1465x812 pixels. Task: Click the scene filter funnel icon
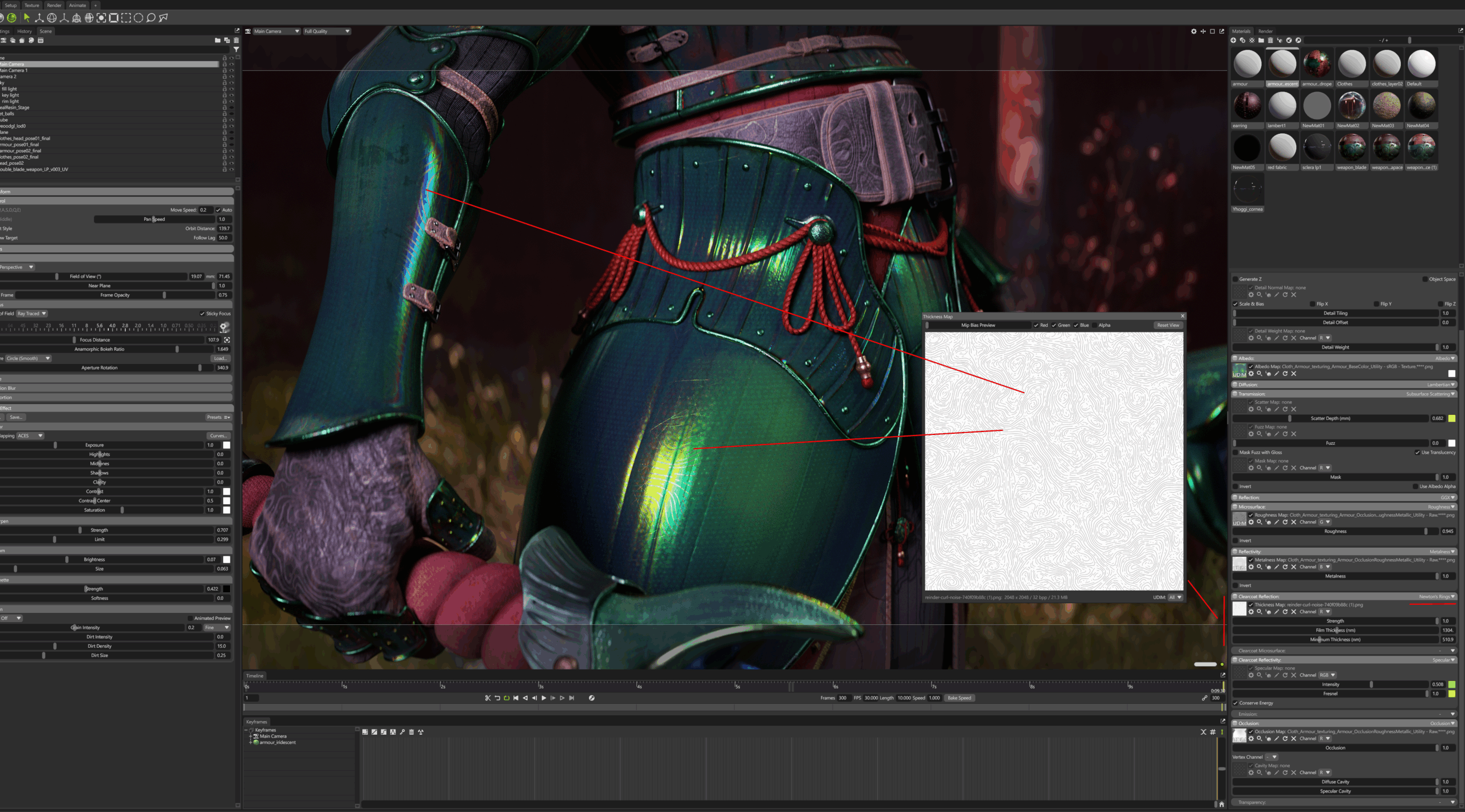point(236,50)
